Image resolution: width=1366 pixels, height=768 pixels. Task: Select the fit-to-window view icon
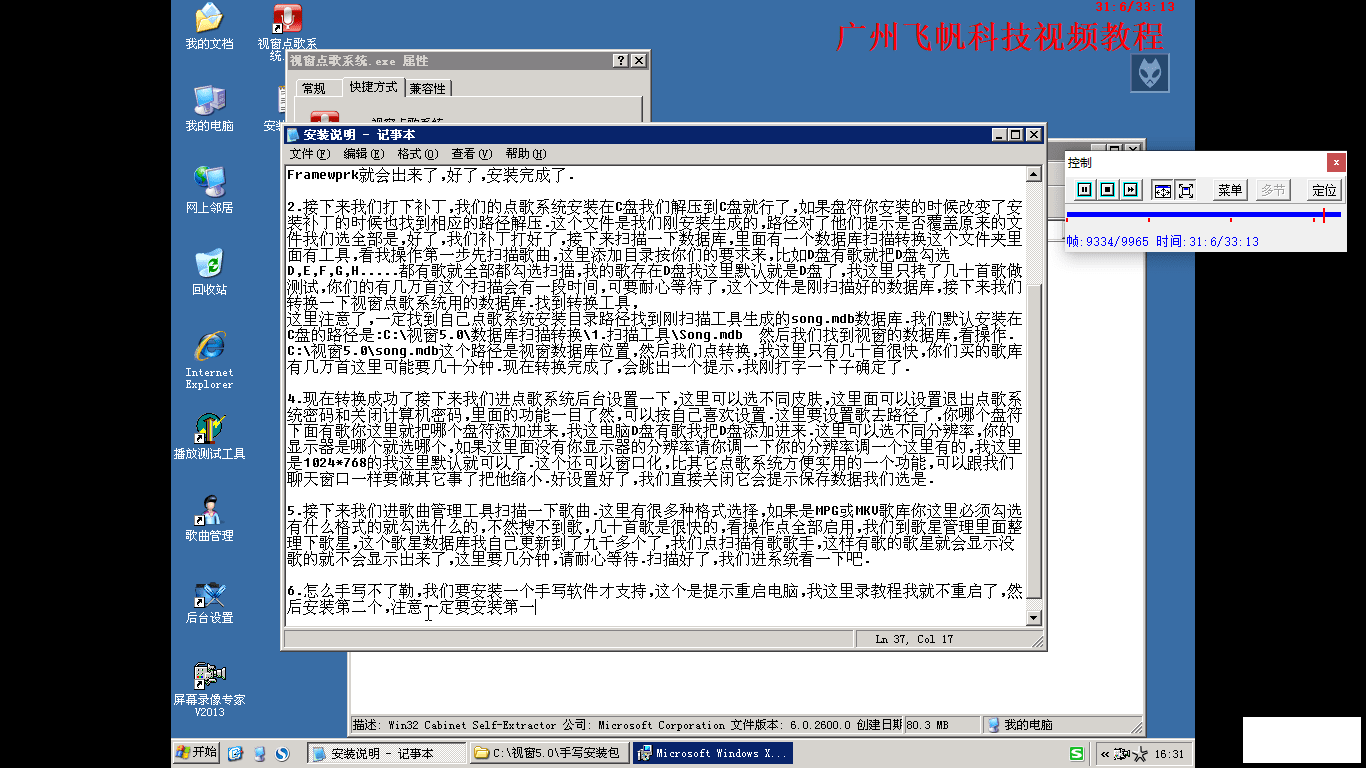[x=1162, y=190]
